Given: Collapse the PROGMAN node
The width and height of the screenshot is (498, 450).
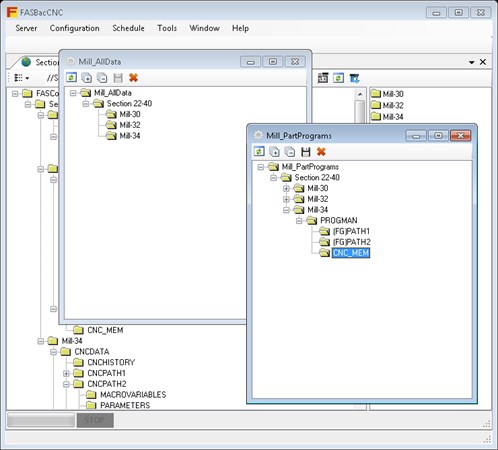Looking at the screenshot, I should point(299,220).
